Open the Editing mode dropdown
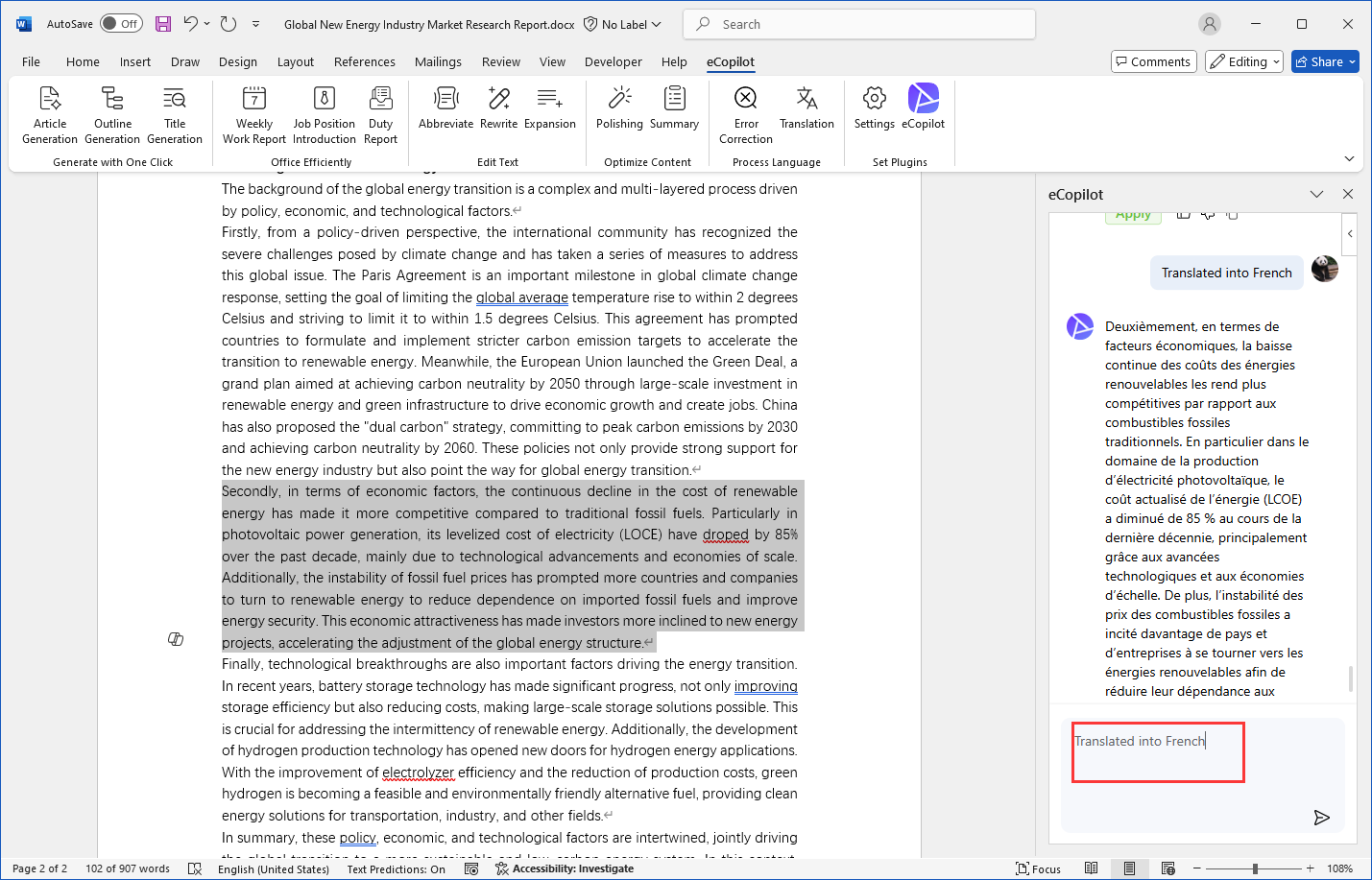This screenshot has width=1372, height=880. pos(1244,61)
